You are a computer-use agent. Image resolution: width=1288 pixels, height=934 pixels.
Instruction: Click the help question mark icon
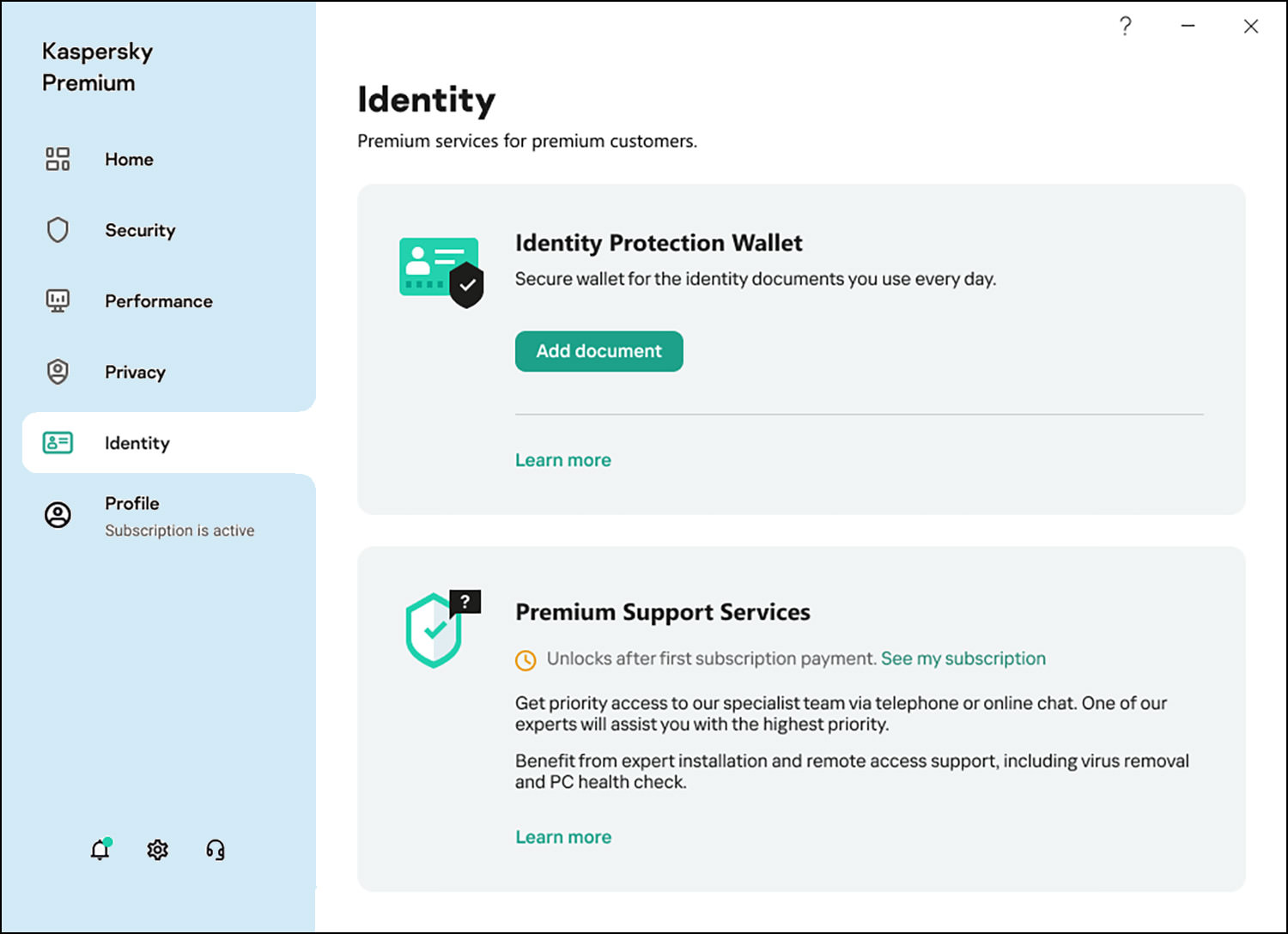tap(1125, 26)
